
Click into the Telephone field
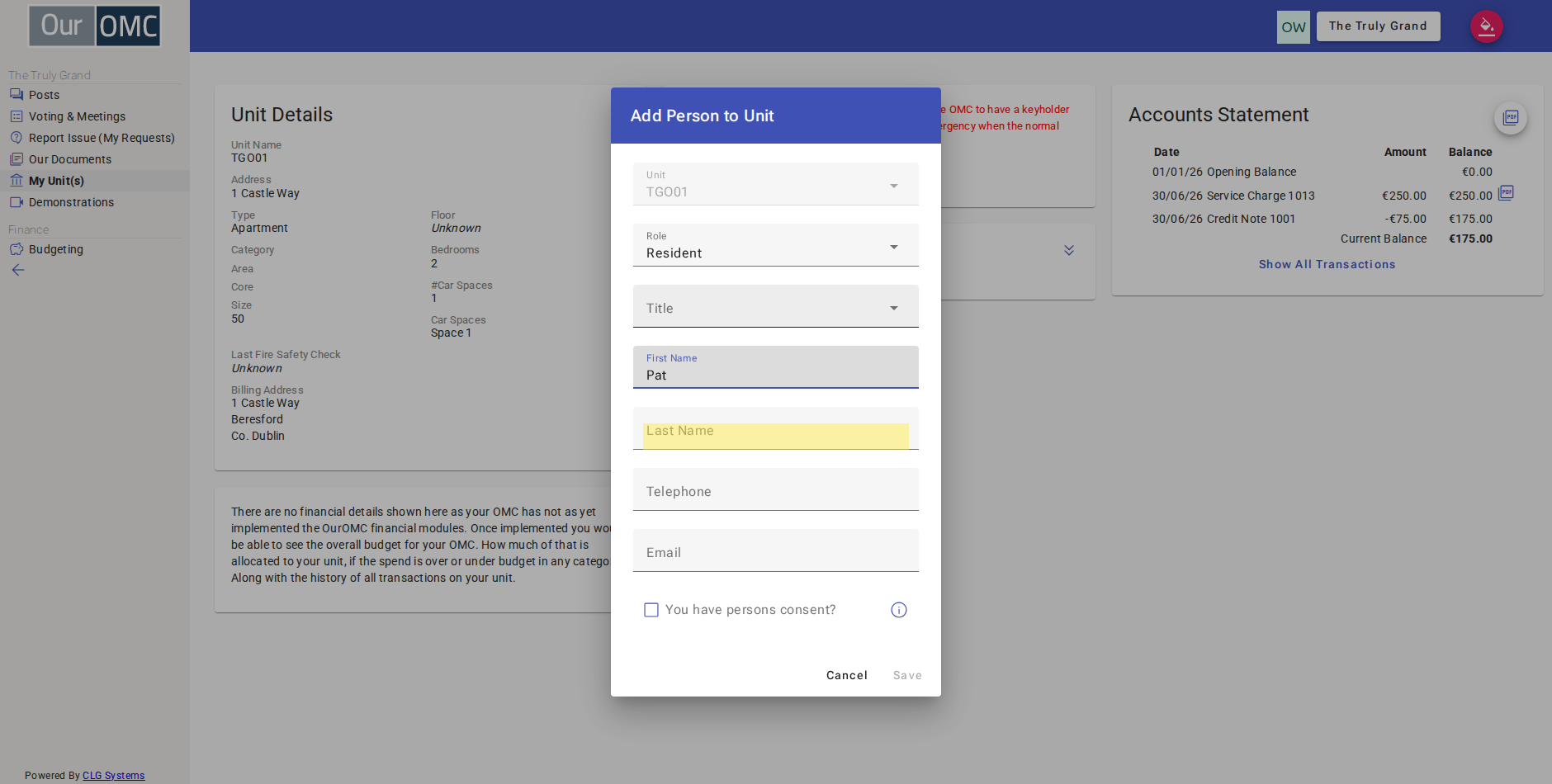[776, 489]
